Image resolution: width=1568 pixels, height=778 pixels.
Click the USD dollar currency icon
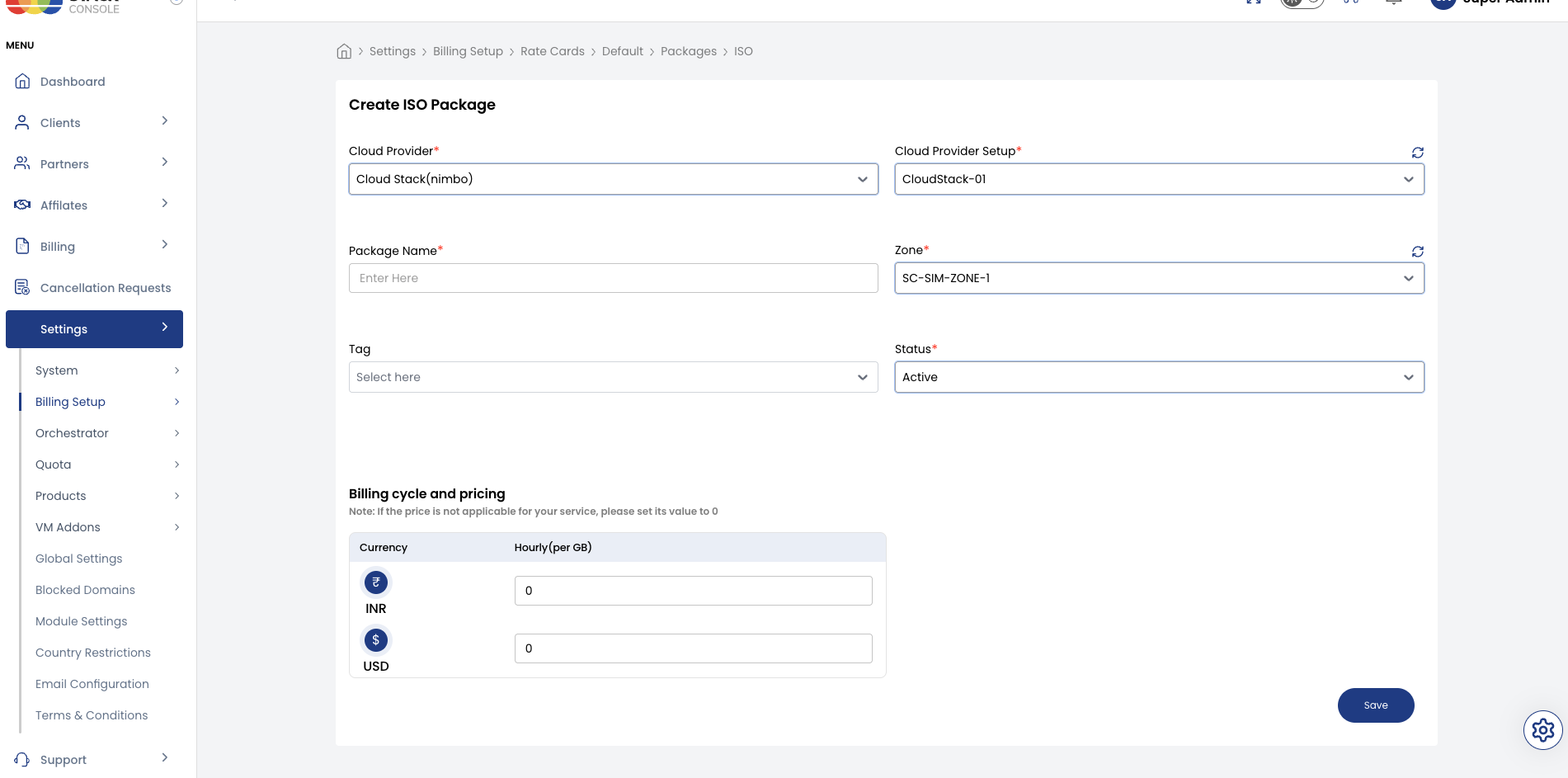point(376,640)
